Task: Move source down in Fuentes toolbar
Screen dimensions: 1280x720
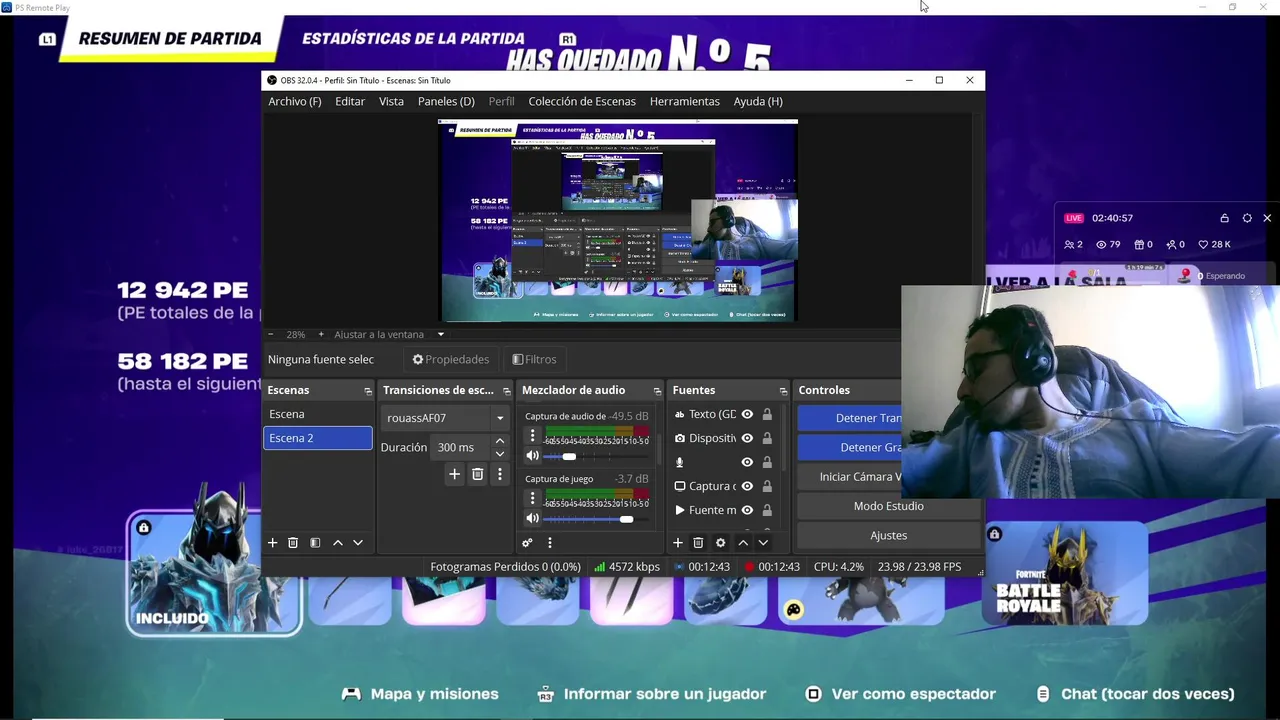Action: (763, 542)
